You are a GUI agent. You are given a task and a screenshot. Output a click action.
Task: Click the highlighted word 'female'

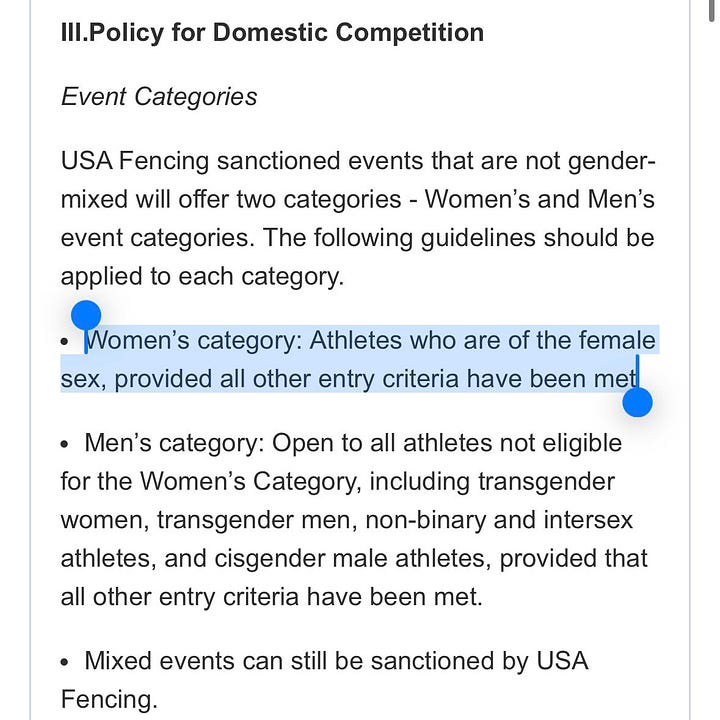617,341
